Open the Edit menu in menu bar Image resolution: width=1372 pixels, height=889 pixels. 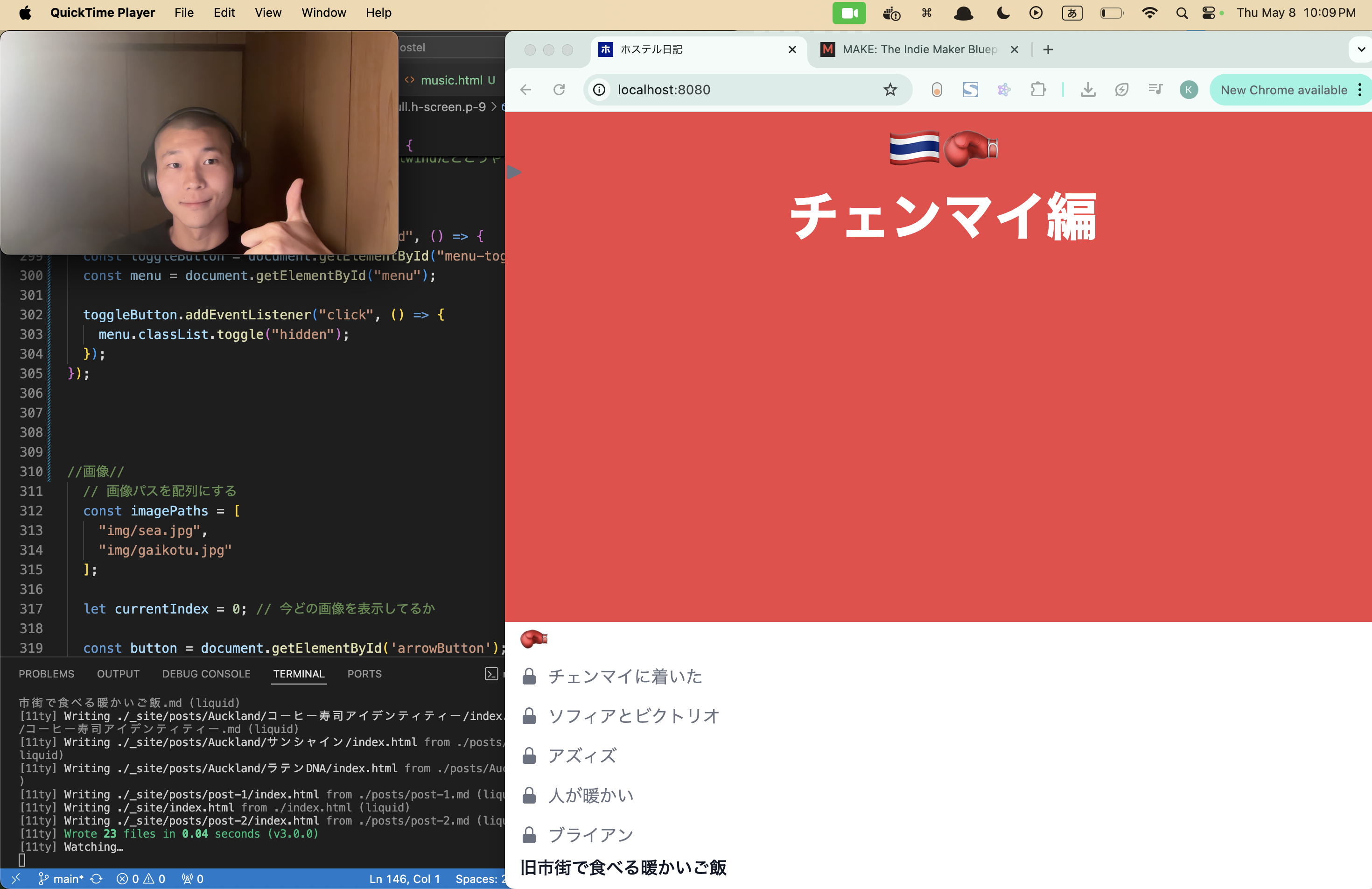tap(224, 13)
